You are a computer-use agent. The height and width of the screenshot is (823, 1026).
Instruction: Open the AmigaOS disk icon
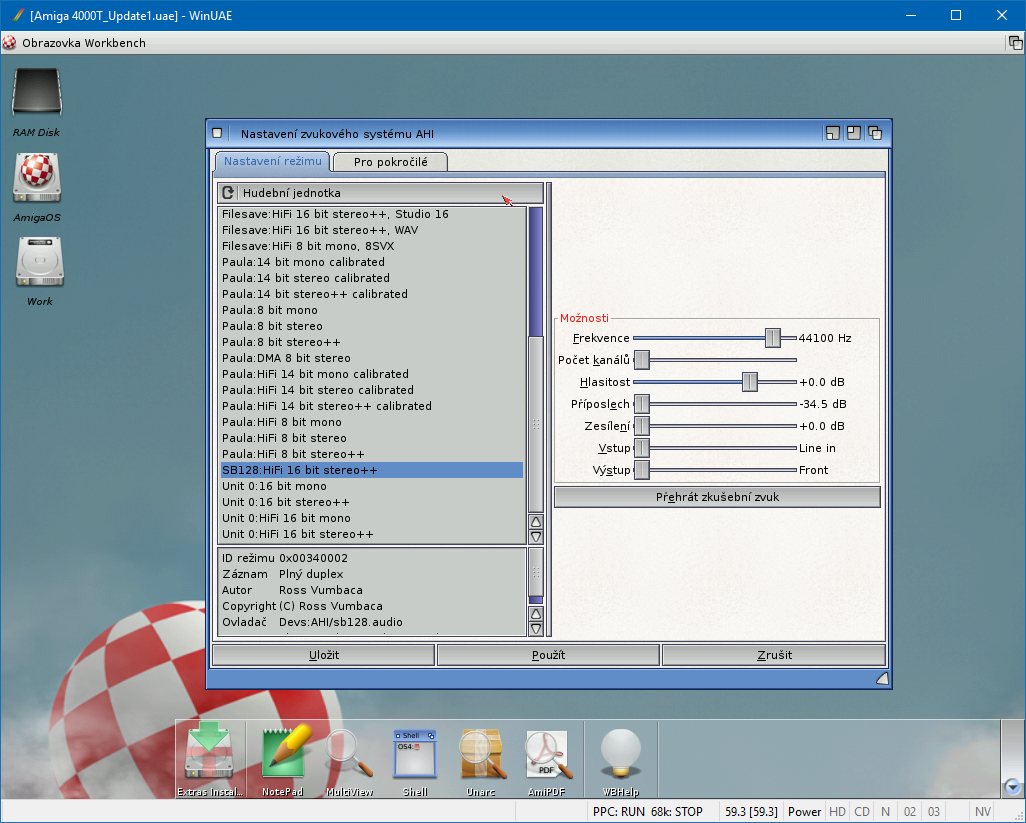37,179
